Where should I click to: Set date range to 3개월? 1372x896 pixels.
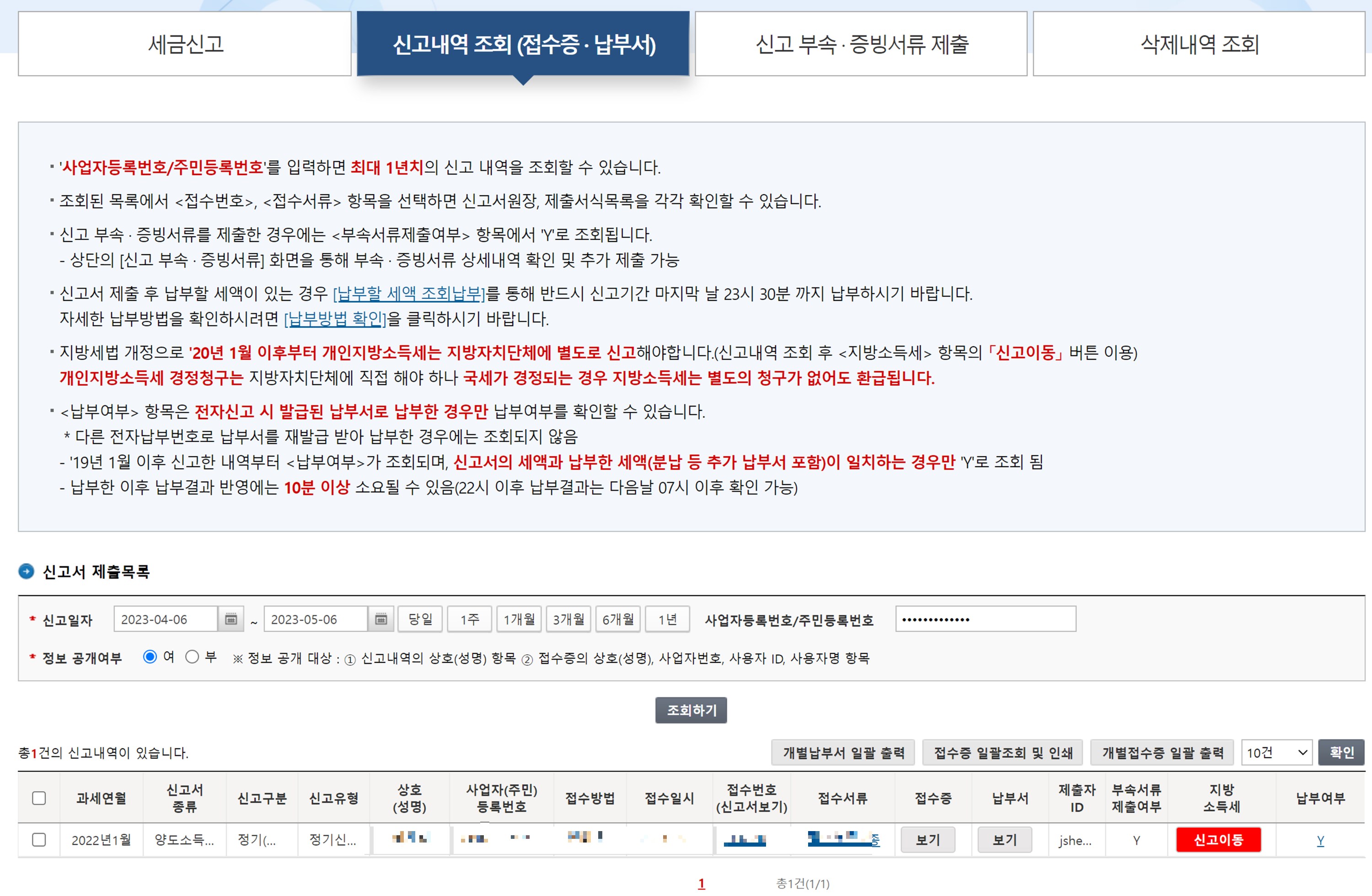point(568,619)
